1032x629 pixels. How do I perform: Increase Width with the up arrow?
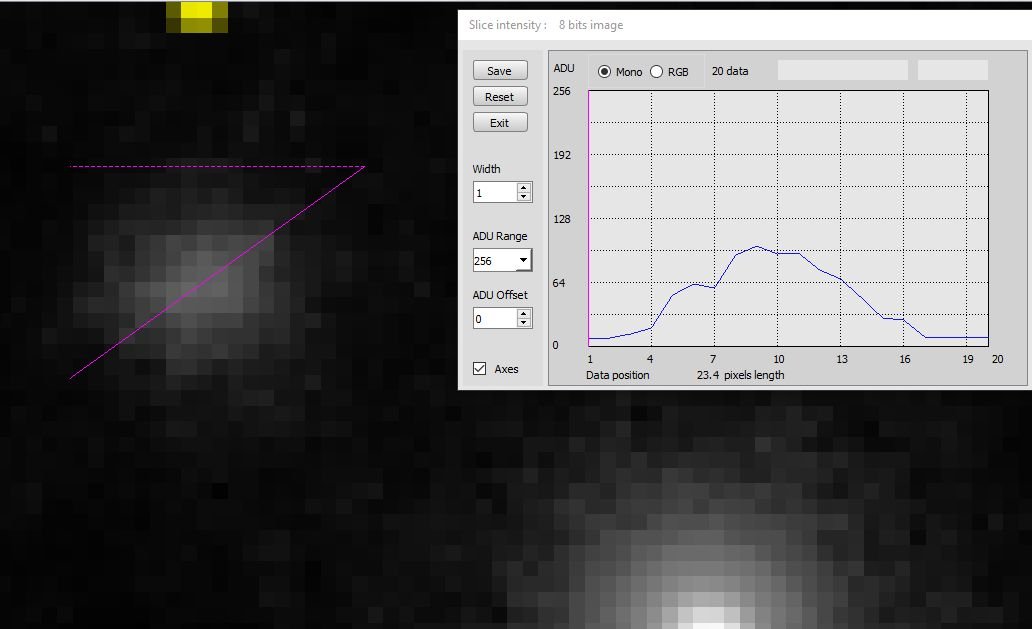(x=524, y=188)
